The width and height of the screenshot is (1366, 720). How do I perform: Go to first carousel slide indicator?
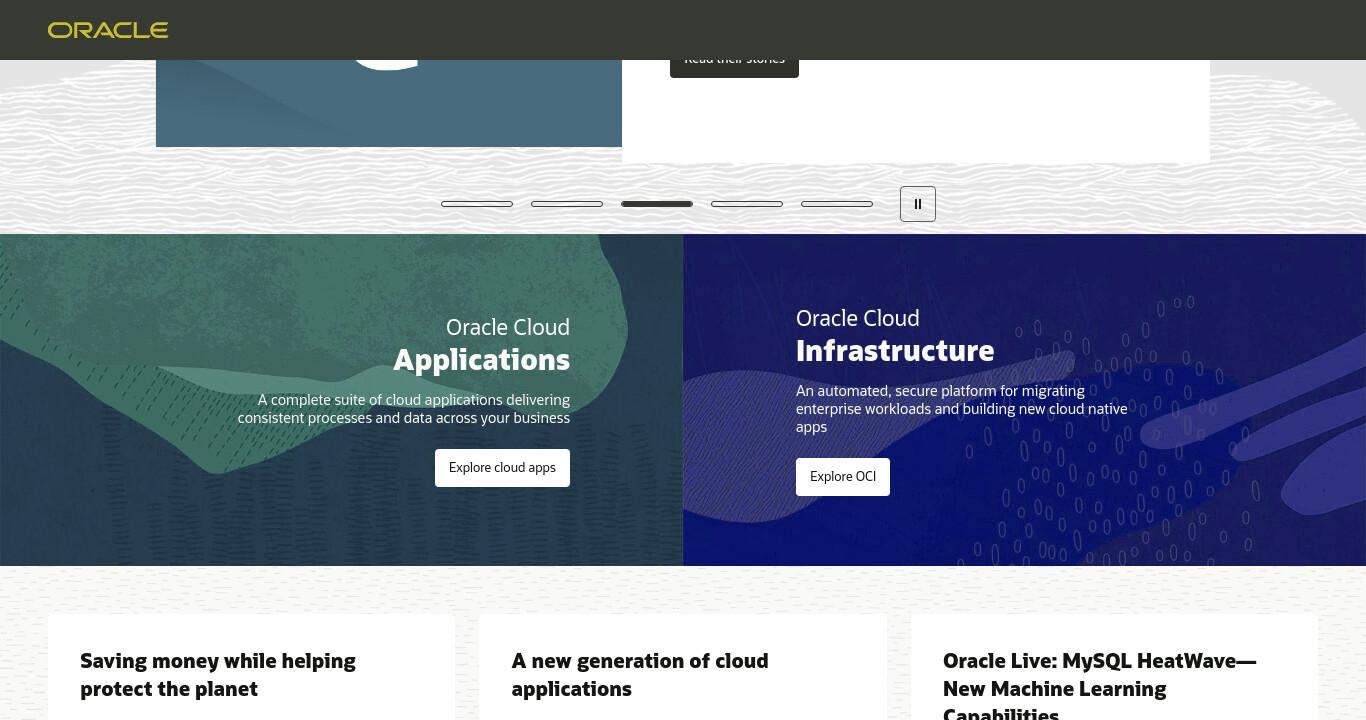coord(477,204)
